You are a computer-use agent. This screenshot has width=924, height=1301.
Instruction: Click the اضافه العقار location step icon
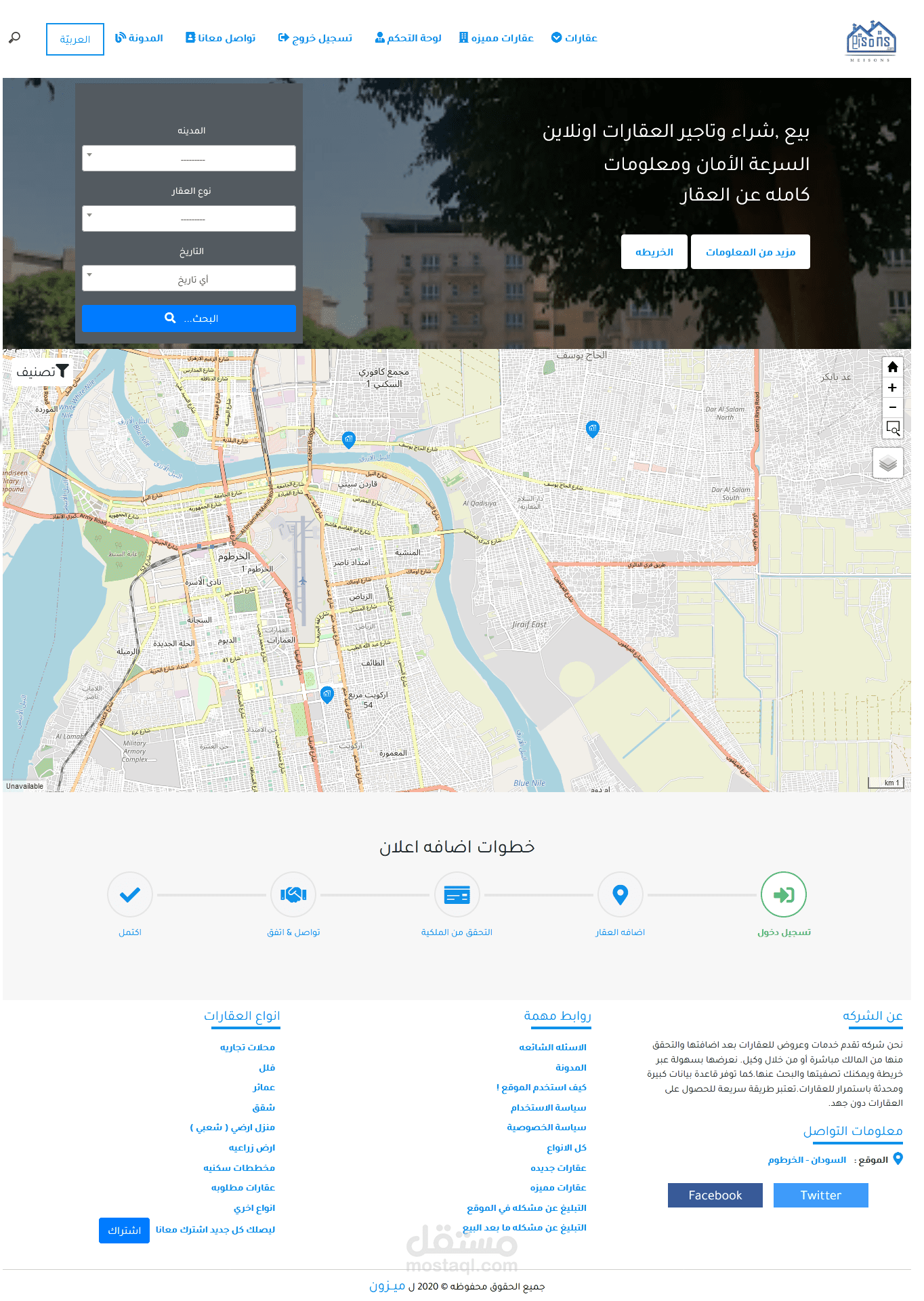(620, 894)
